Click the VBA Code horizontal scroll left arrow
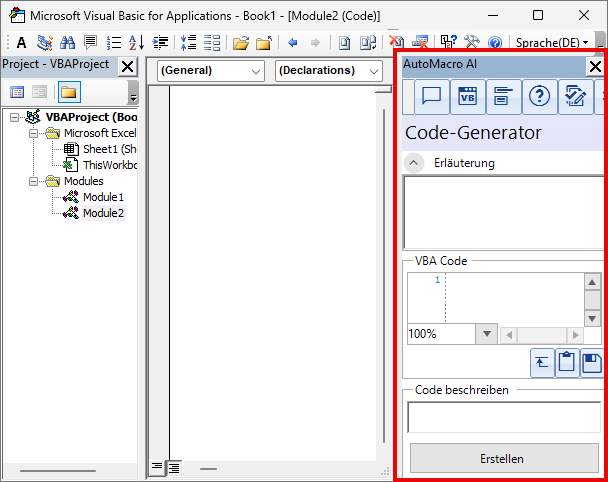Viewport: 608px width, 482px height. (x=509, y=335)
